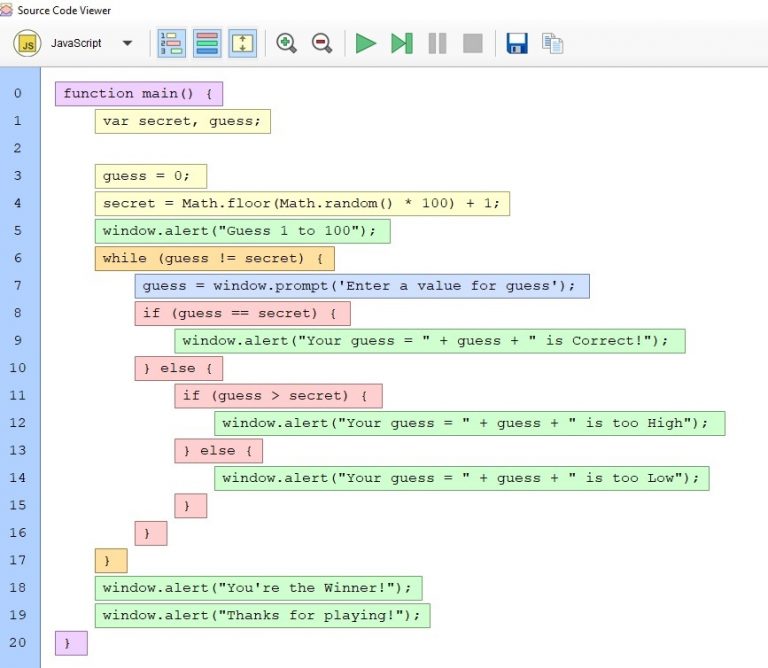Toggle expanded line spacing
The width and height of the screenshot is (768, 668).
click(x=242, y=44)
